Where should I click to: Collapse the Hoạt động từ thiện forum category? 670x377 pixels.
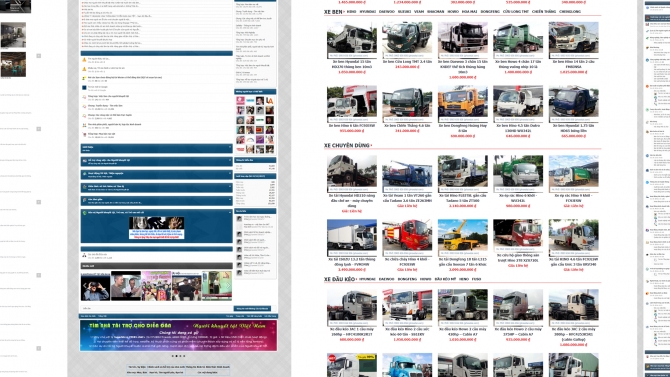230,174
